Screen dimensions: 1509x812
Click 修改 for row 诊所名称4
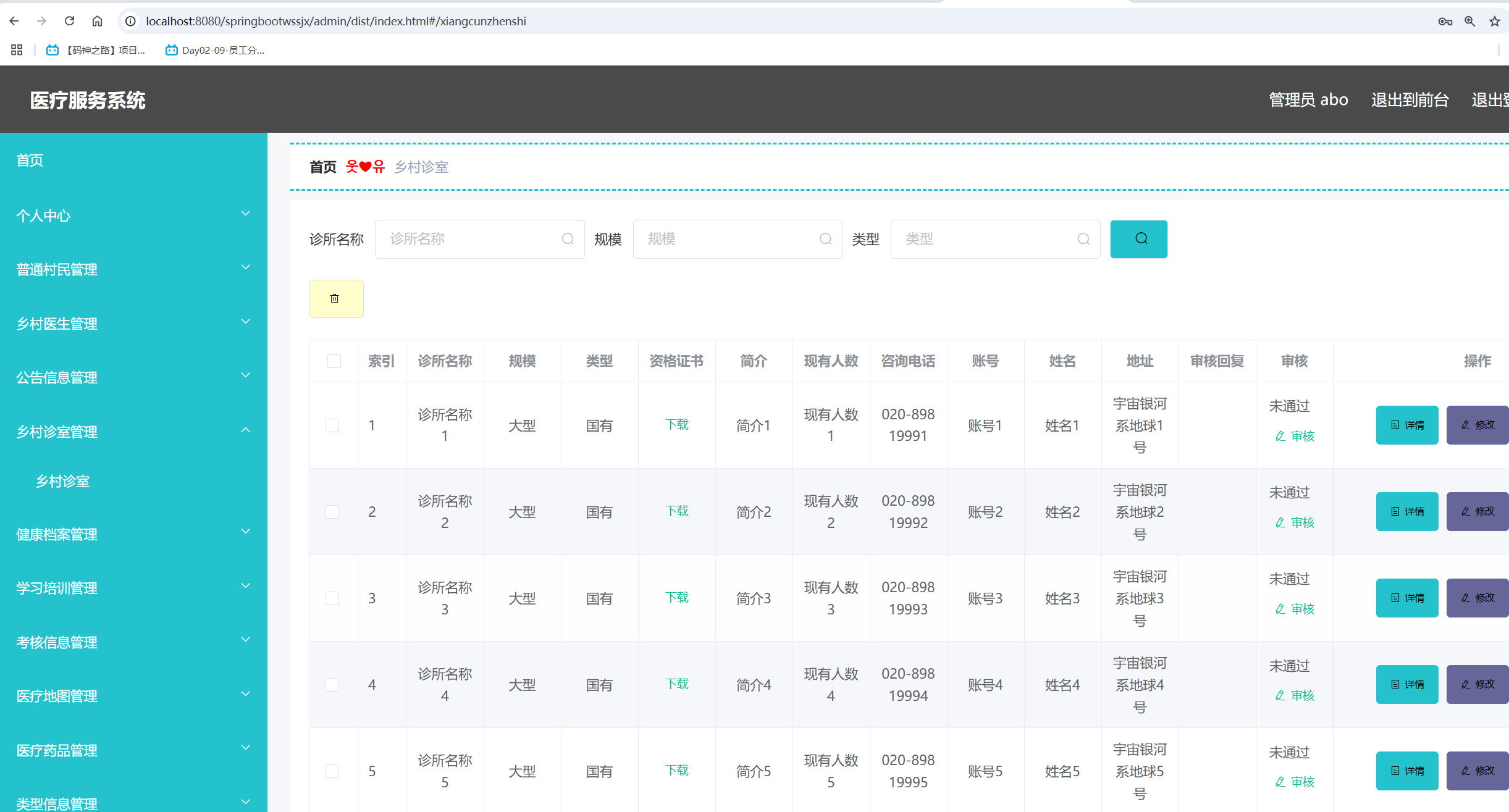pos(1477,684)
